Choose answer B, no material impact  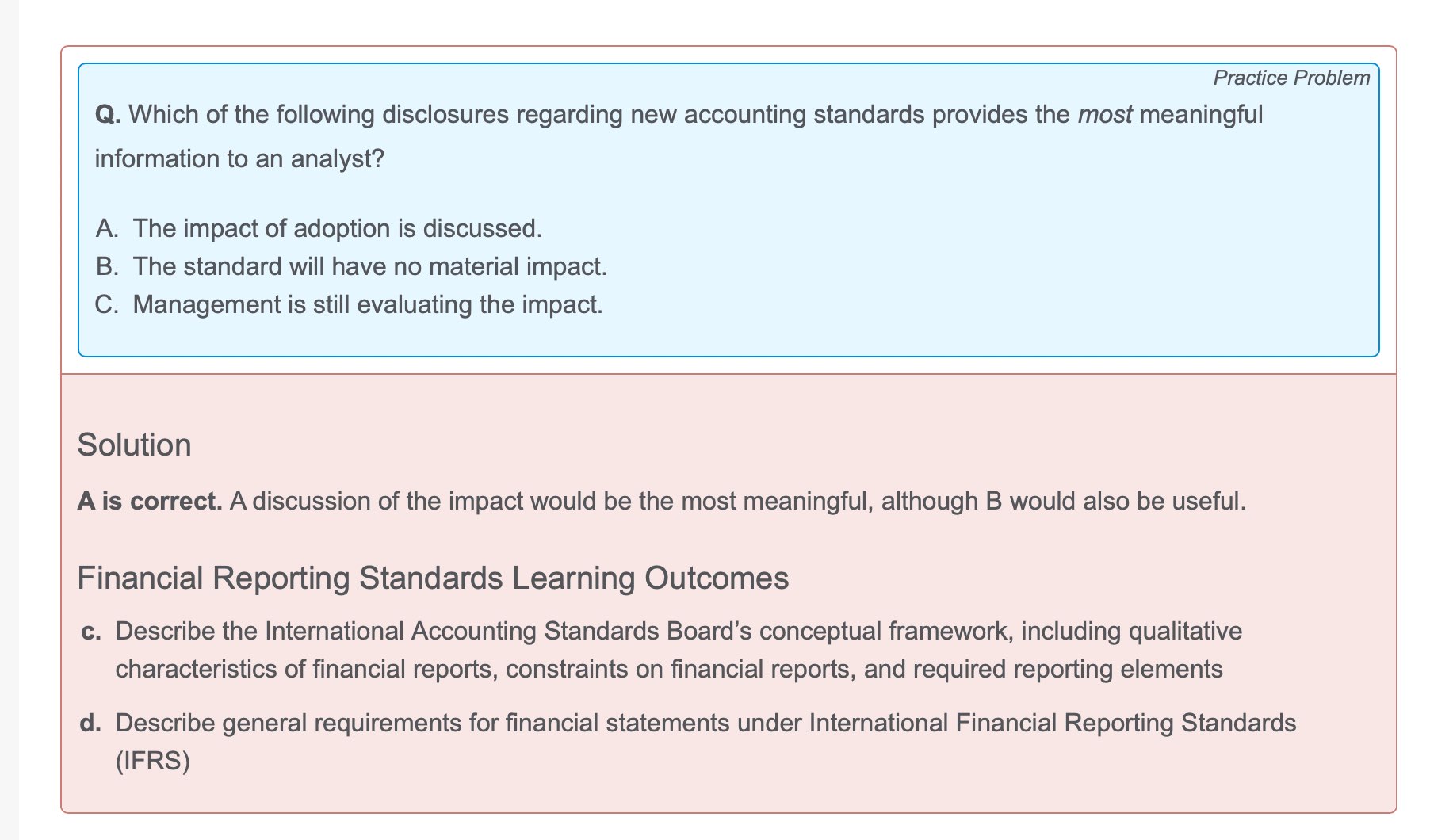(369, 266)
